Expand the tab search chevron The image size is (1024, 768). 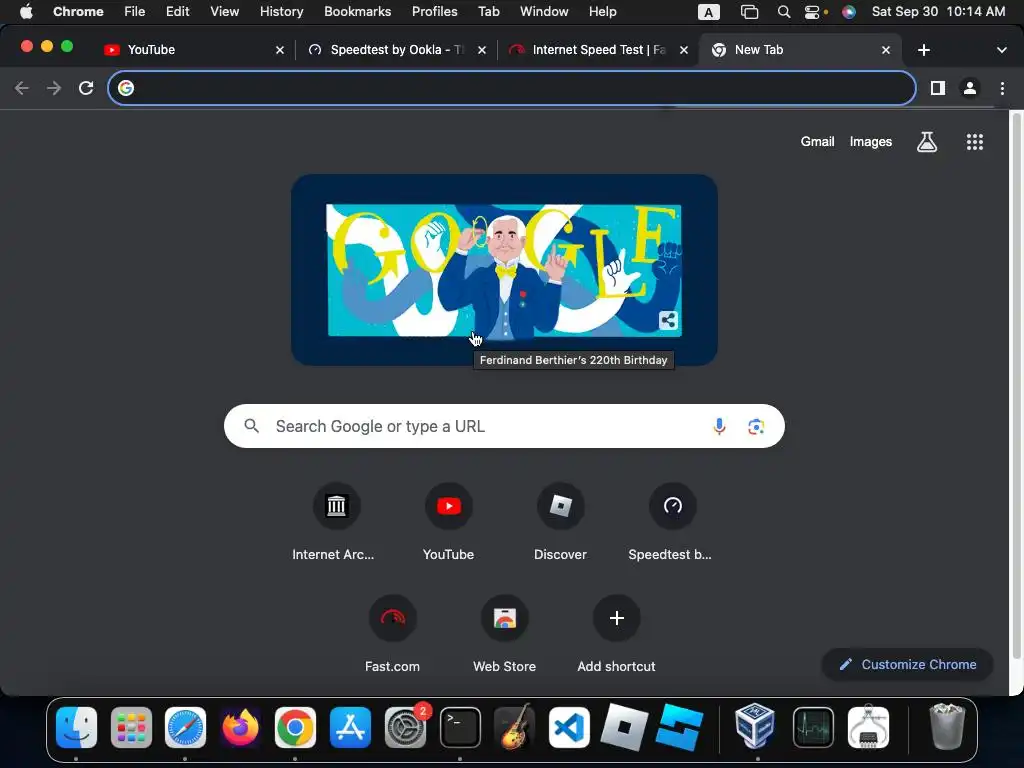pos(1002,50)
